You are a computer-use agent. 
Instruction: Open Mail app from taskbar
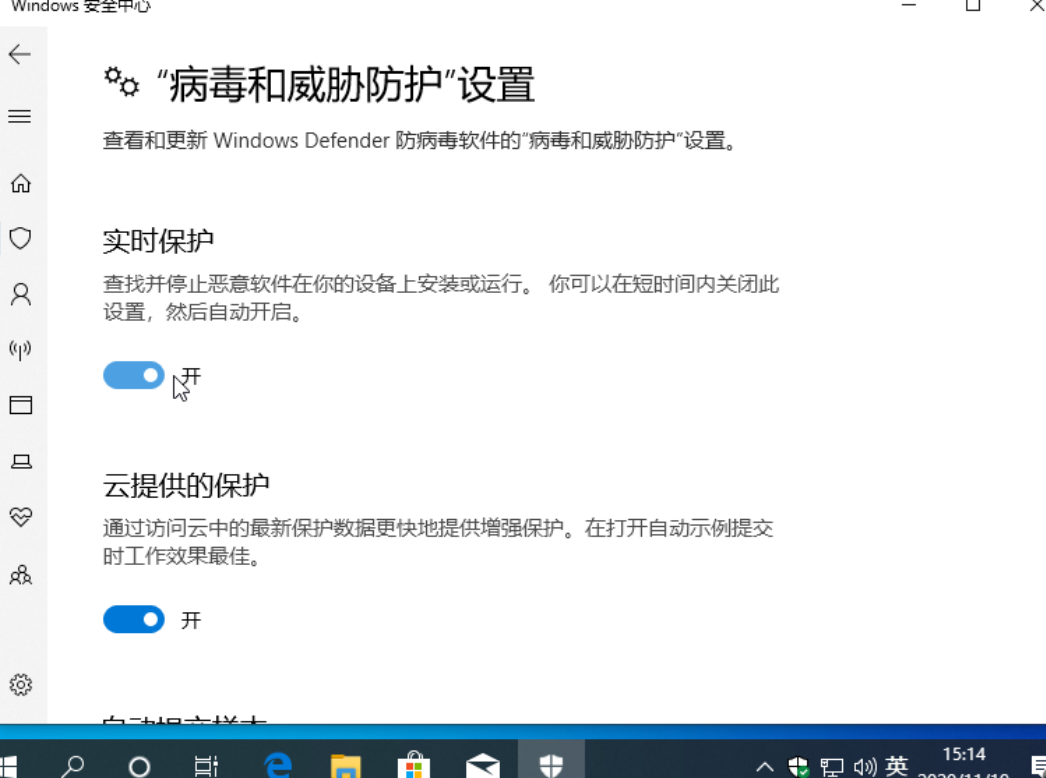click(x=482, y=765)
